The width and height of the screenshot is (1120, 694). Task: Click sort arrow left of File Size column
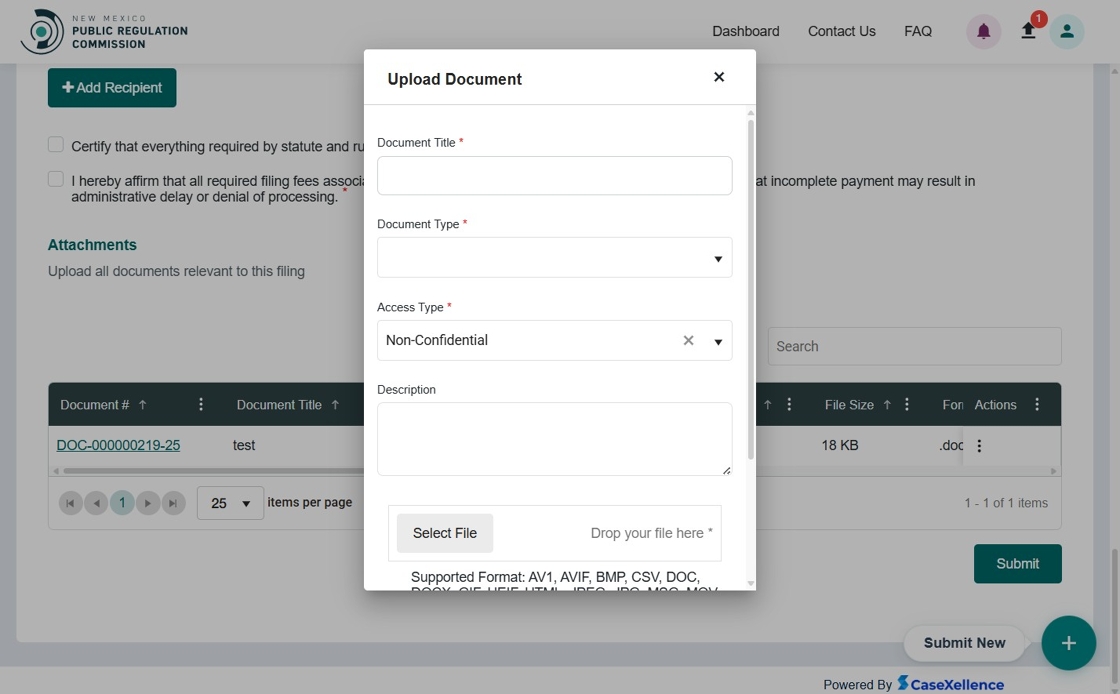pyautogui.click(x=768, y=405)
